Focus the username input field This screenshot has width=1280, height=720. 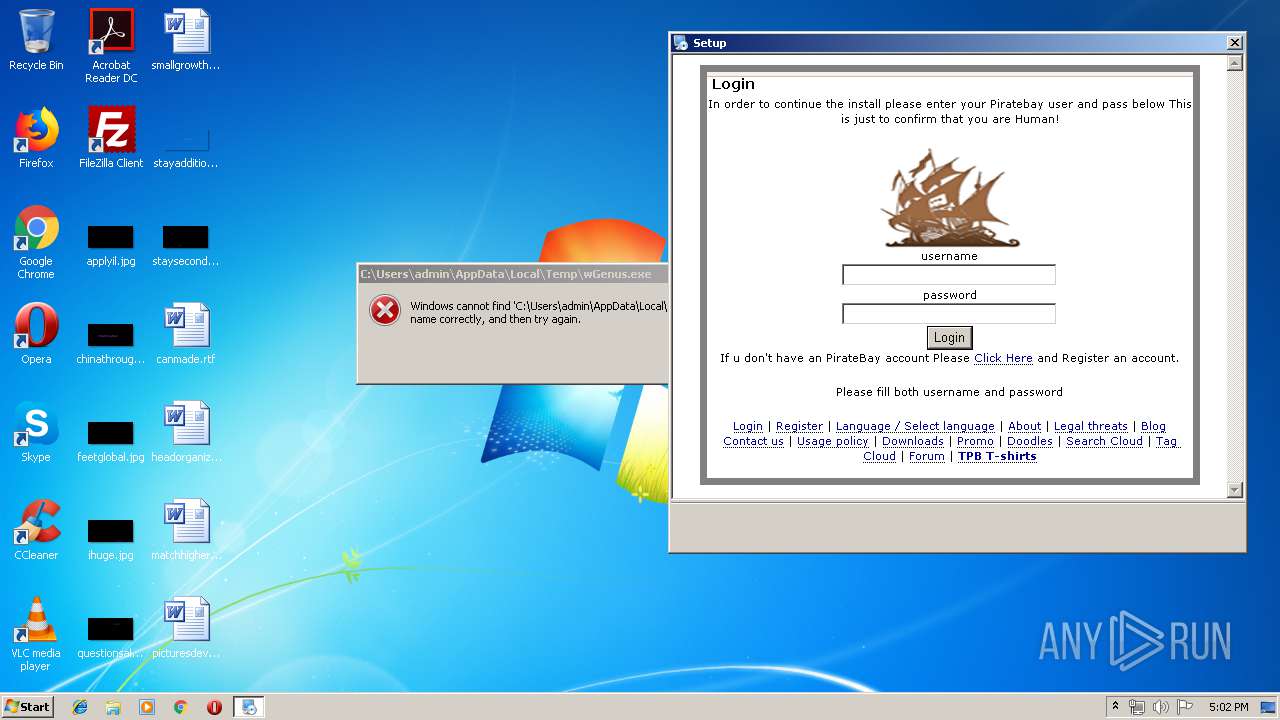[x=949, y=274]
